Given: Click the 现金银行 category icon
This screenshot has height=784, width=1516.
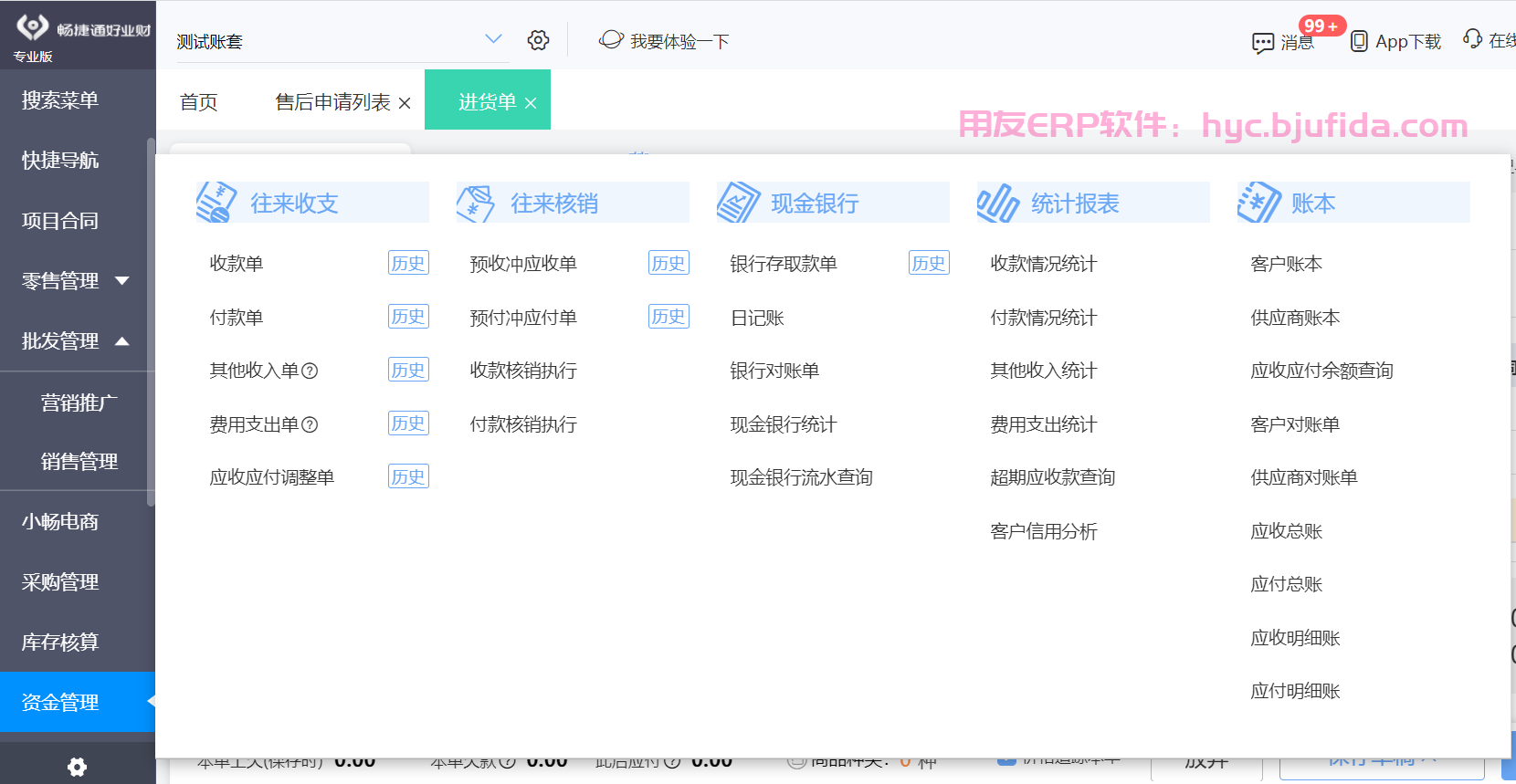Looking at the screenshot, I should click(x=738, y=203).
